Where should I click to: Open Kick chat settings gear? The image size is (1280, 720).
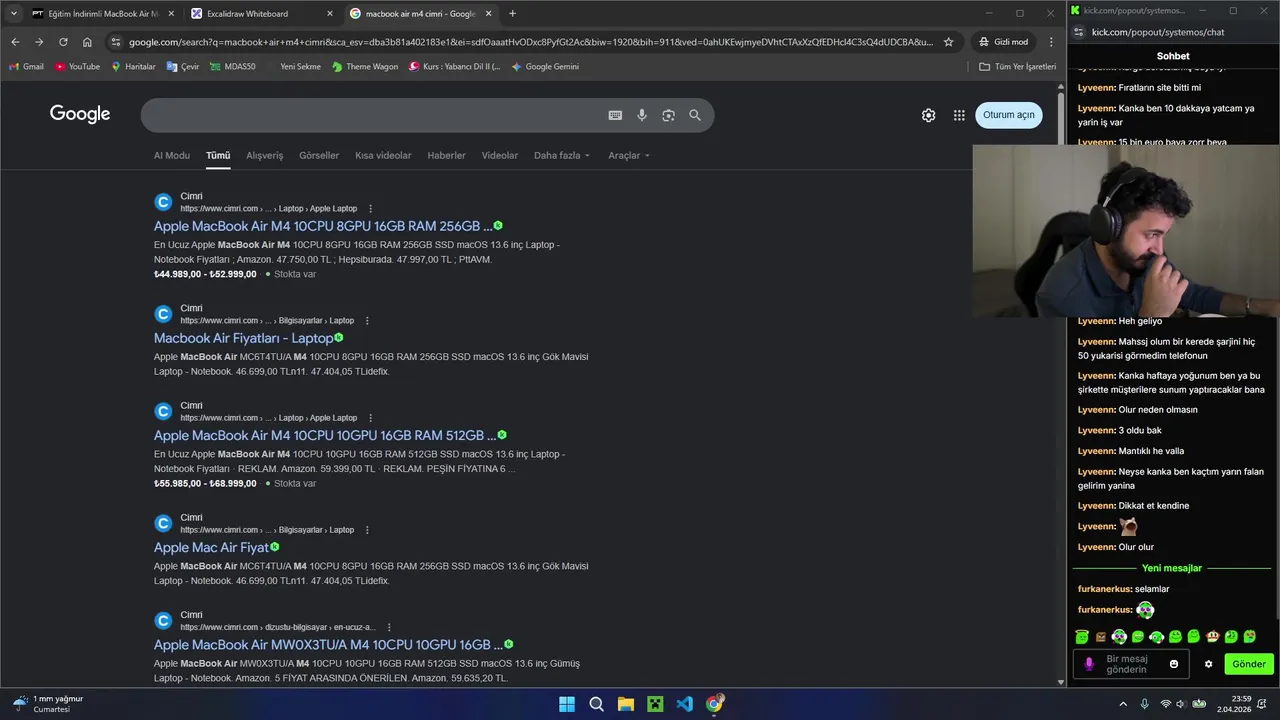coord(1208,664)
